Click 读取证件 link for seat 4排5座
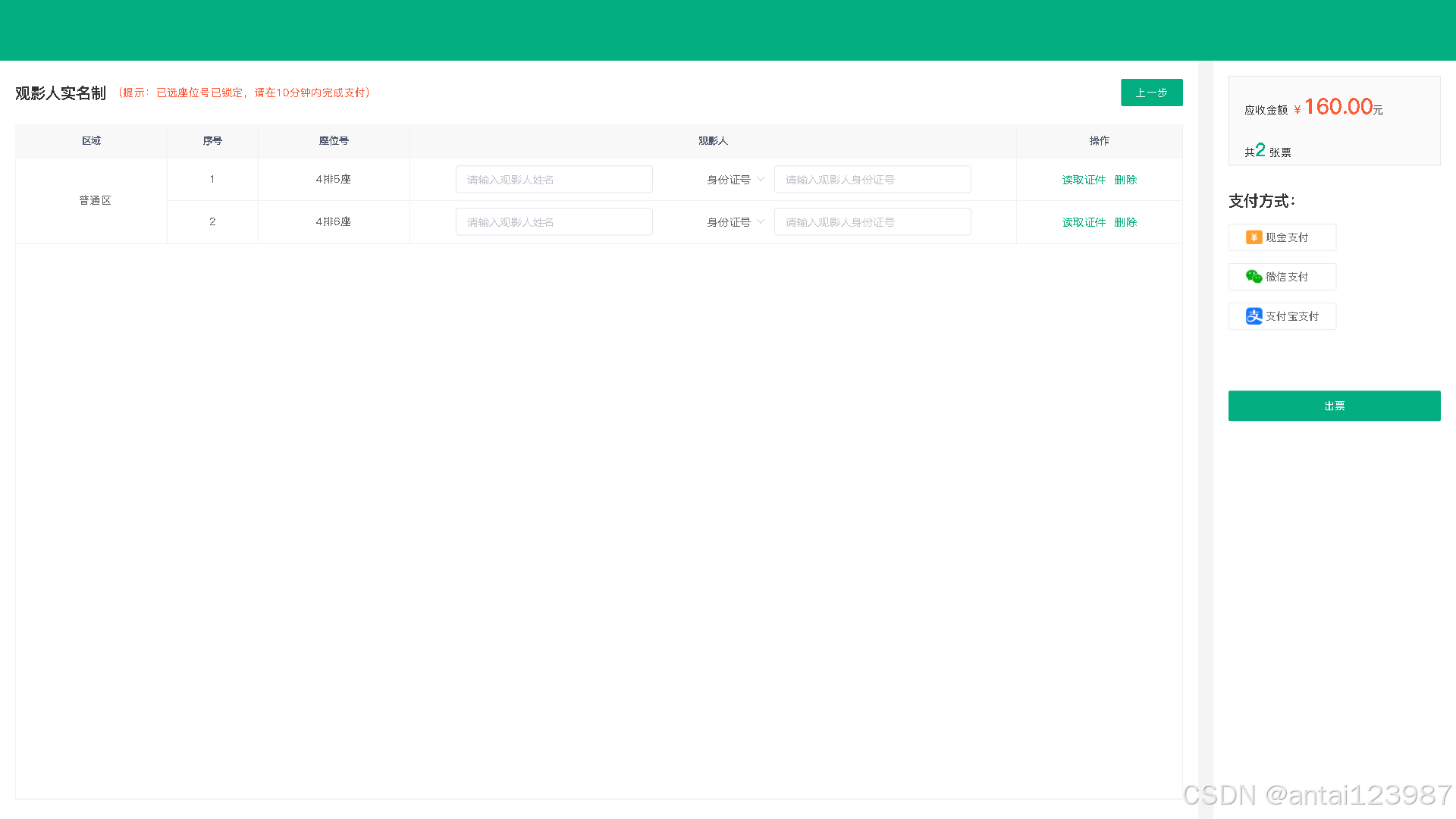The image size is (1456, 819). tap(1084, 180)
